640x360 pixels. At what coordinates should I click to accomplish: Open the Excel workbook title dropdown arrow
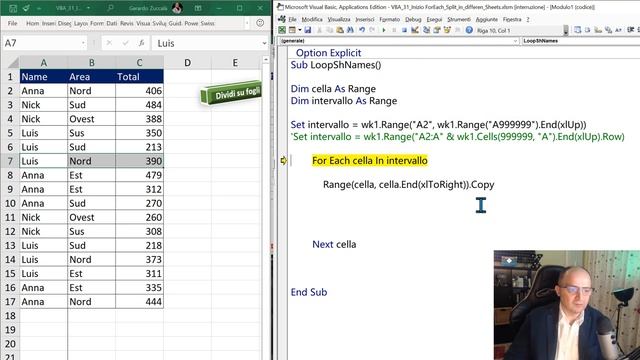(x=89, y=8)
